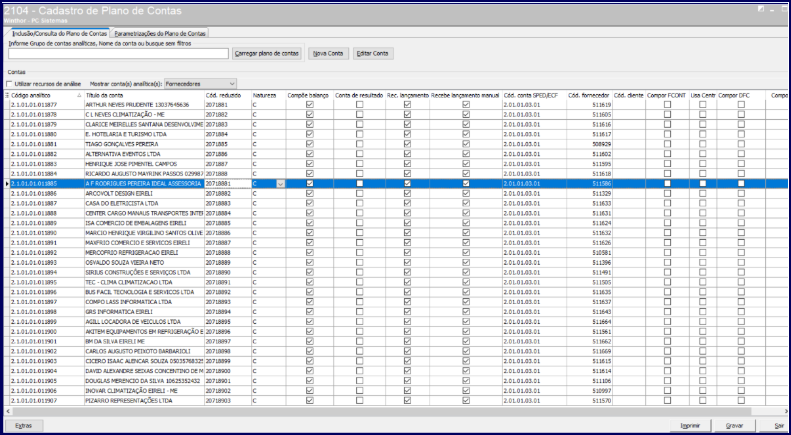The width and height of the screenshot is (791, 435).
Task: Sort by the Título da conta column header
Action: click(144, 95)
